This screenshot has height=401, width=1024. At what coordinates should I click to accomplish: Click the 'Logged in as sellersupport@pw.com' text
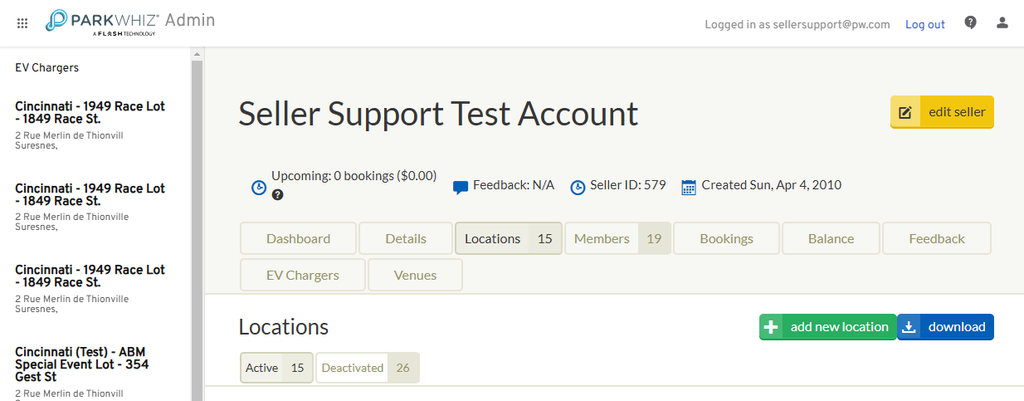[797, 25]
